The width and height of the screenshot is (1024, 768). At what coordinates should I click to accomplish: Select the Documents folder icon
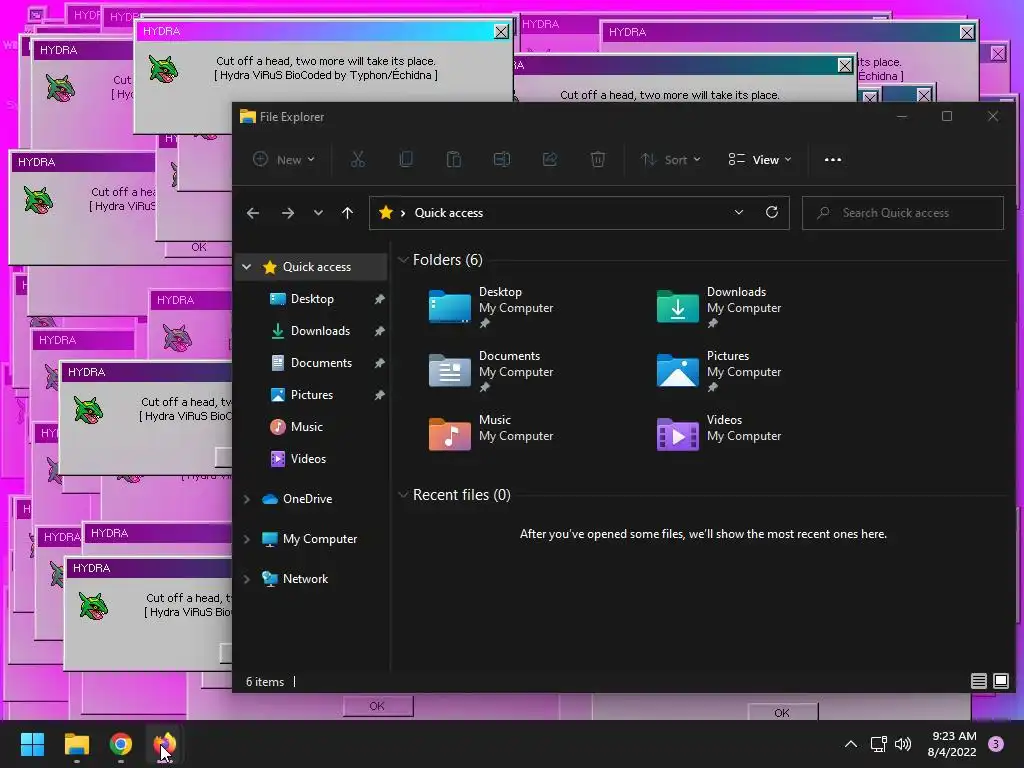coord(449,370)
